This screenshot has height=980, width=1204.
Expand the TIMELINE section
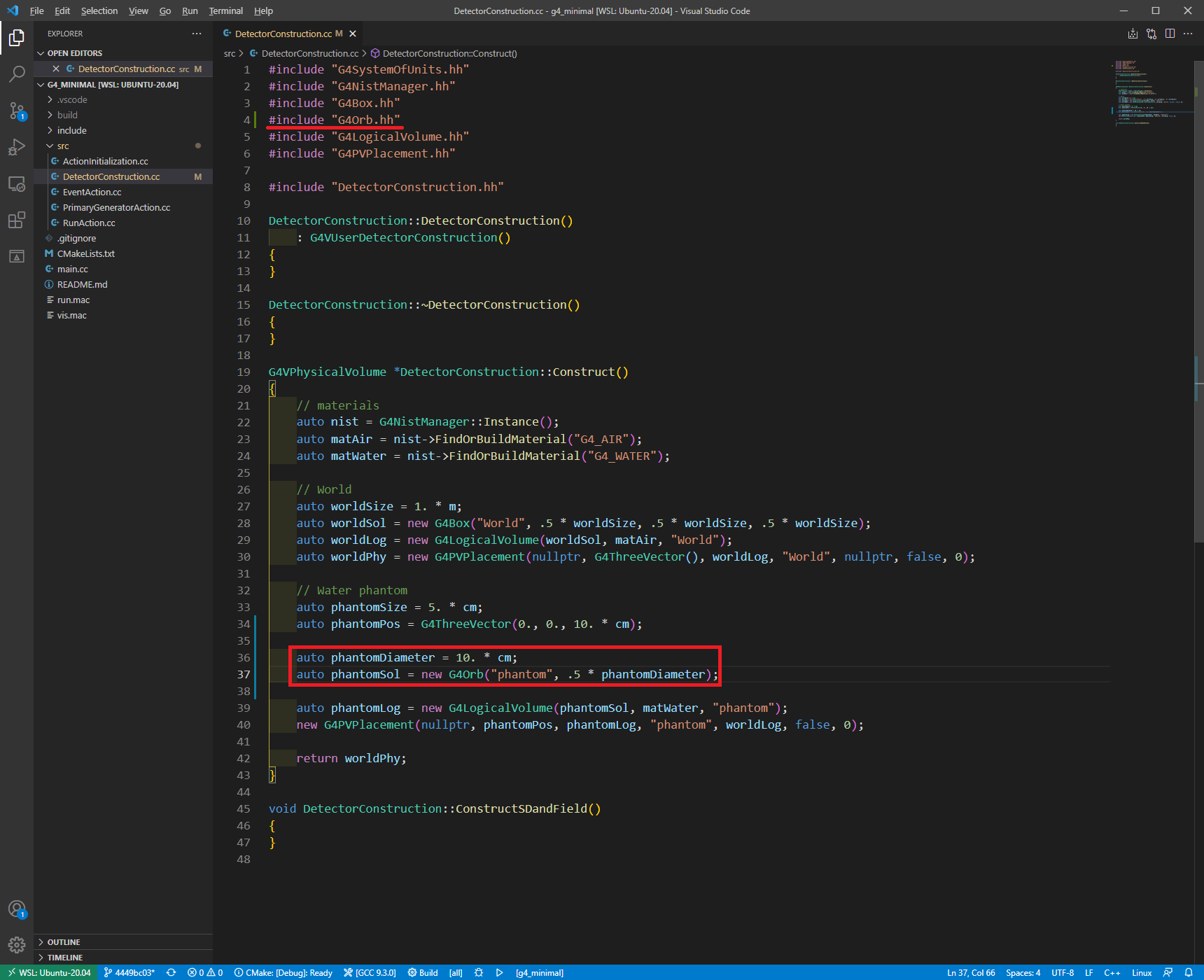pyautogui.click(x=65, y=958)
